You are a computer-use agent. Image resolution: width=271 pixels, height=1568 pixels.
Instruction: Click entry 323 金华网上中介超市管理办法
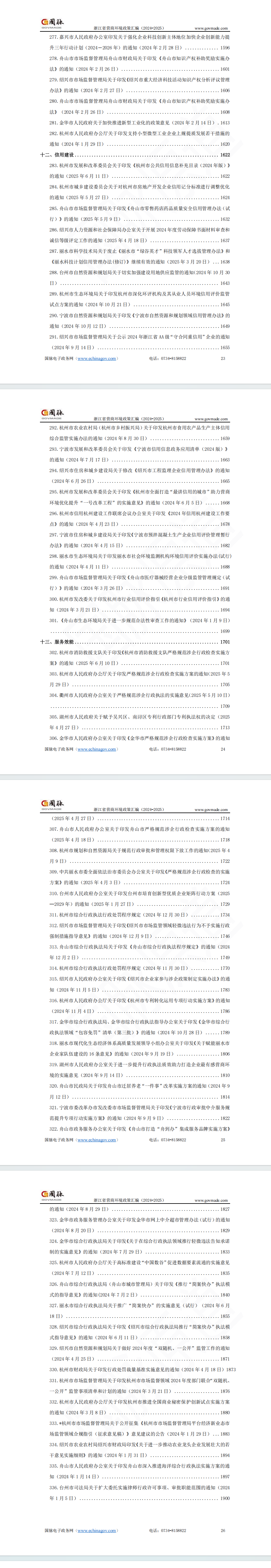pos(139,1225)
